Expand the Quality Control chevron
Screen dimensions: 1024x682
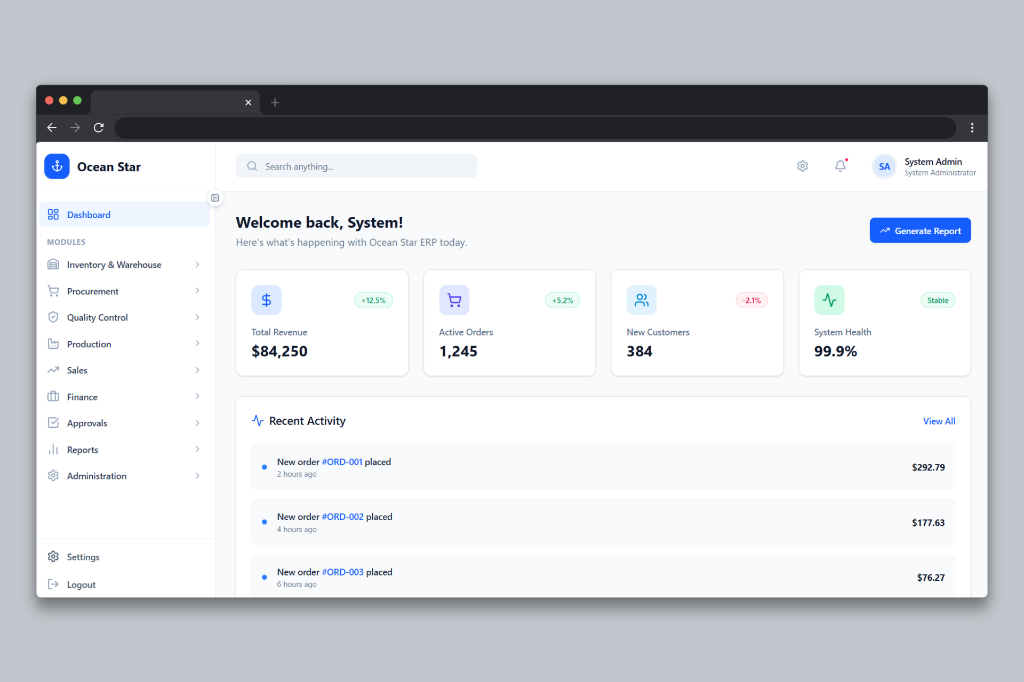tap(197, 317)
